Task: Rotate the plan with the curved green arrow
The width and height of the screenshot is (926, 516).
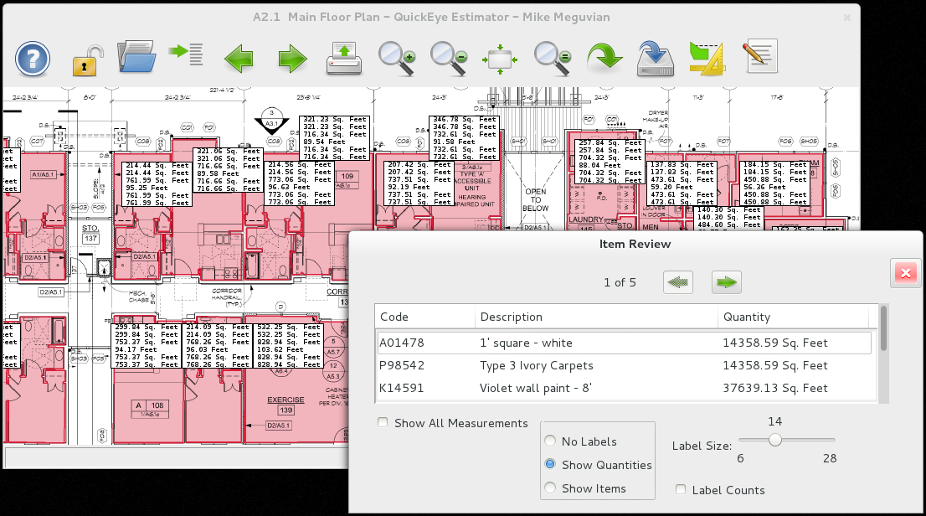Action: coord(604,58)
